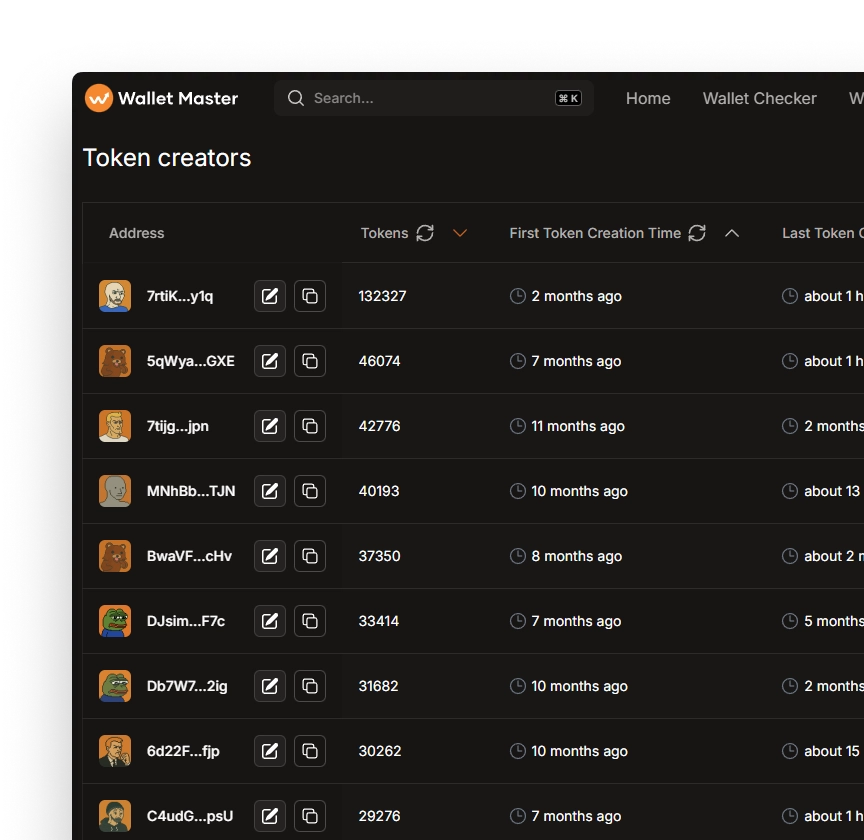
Task: Copy the MNhBb...TJN wallet address
Action: tap(310, 491)
